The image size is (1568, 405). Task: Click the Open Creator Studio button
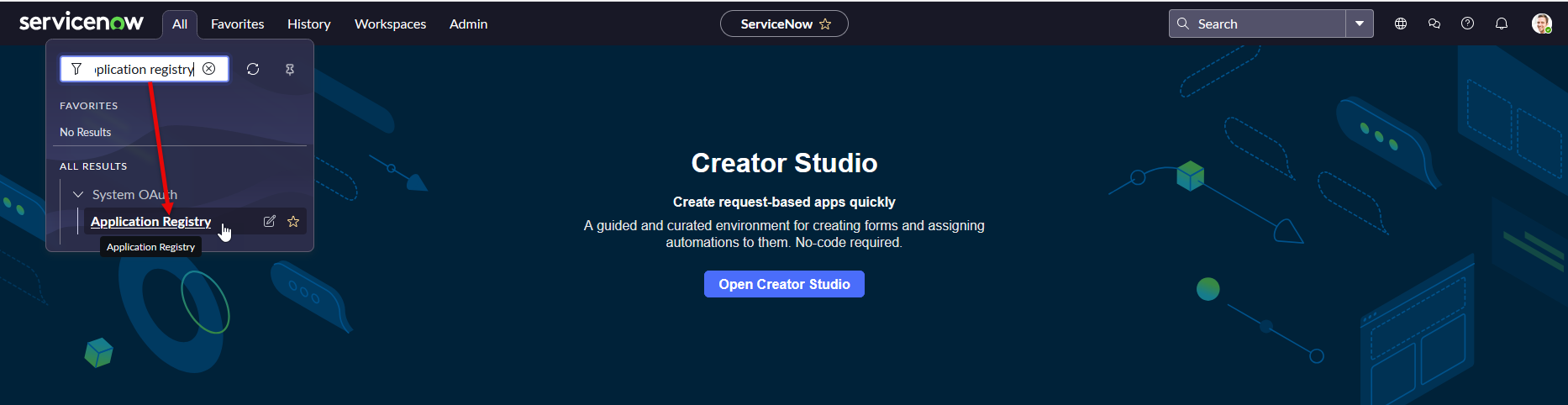783,284
